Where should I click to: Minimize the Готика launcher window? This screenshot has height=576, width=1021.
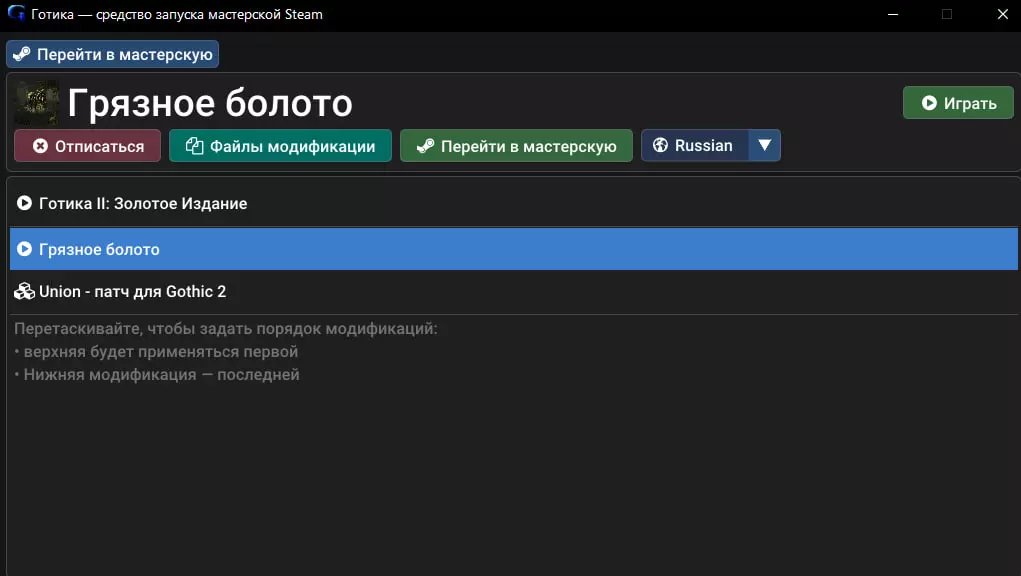tap(893, 14)
